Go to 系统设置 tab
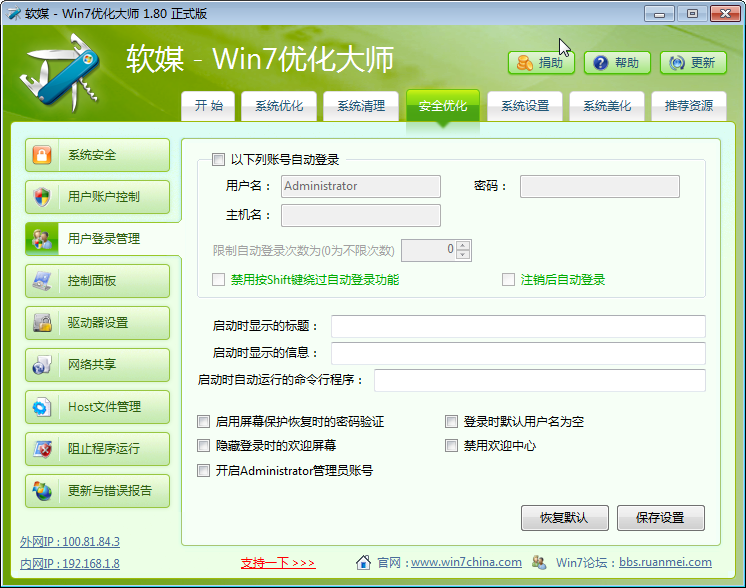This screenshot has height=588, width=746. 525,106
